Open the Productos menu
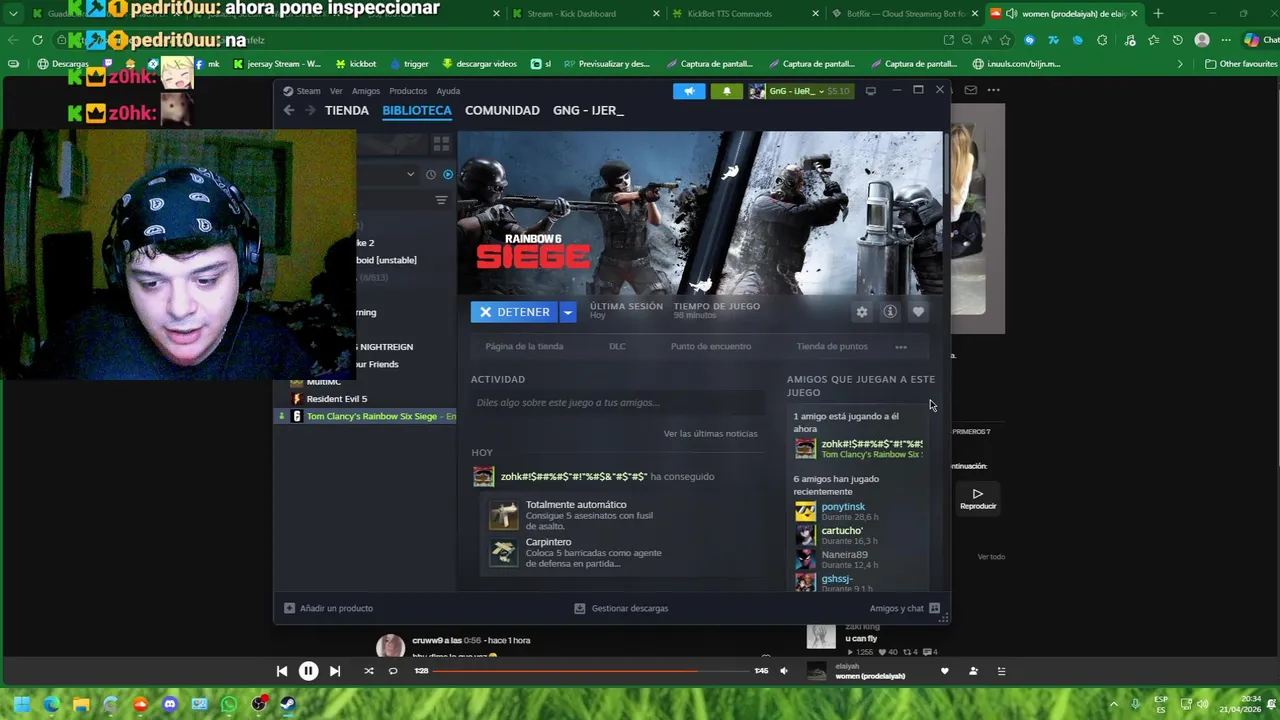Viewport: 1280px width, 720px height. pos(408,91)
